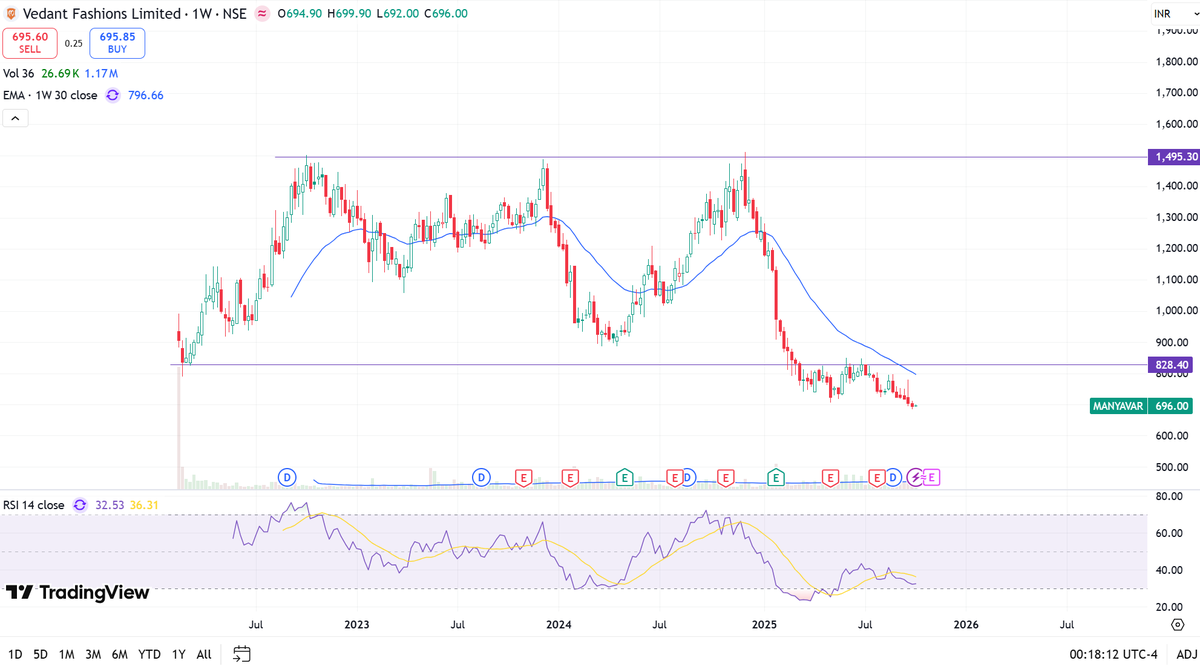Image resolution: width=1200 pixels, height=672 pixels.
Task: Reload RSI 14 via its refresh icon
Action: (x=80, y=505)
